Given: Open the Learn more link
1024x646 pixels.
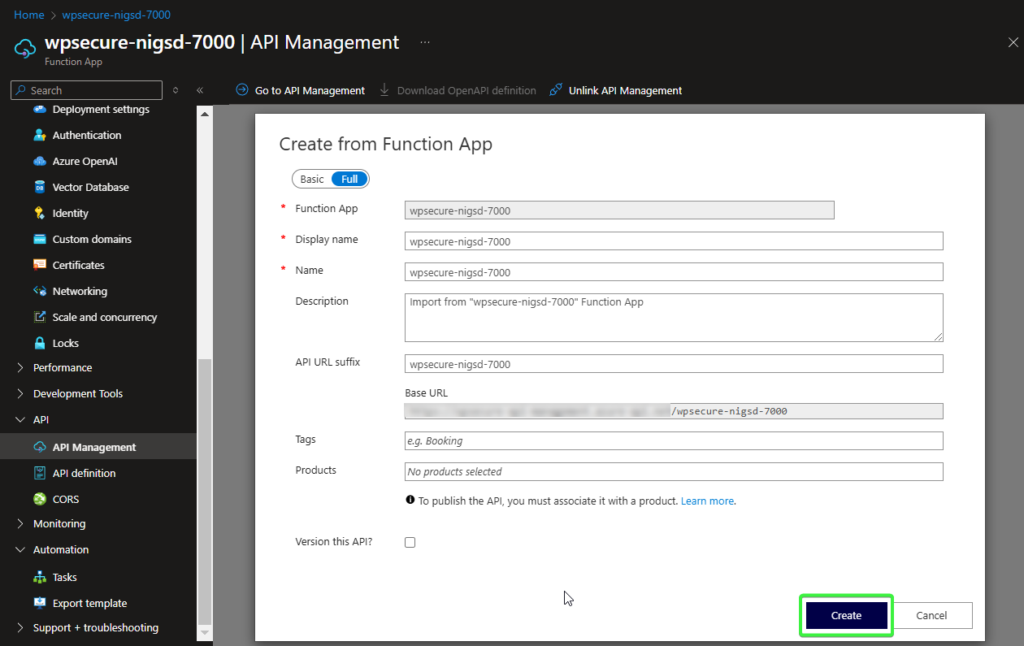Looking at the screenshot, I should click(707, 501).
